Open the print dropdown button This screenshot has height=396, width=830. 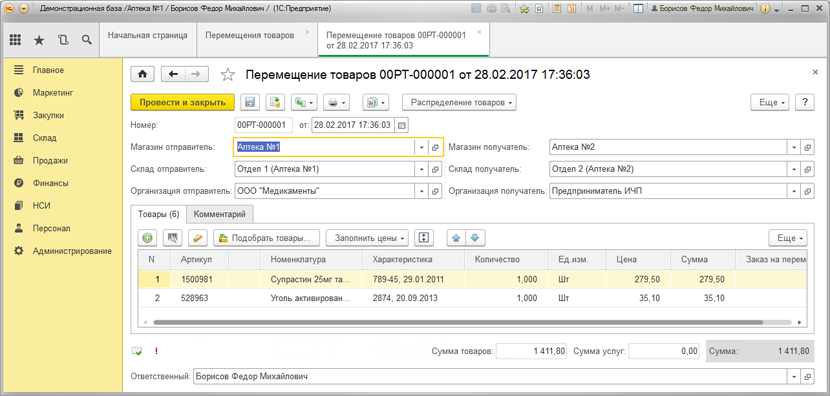337,103
